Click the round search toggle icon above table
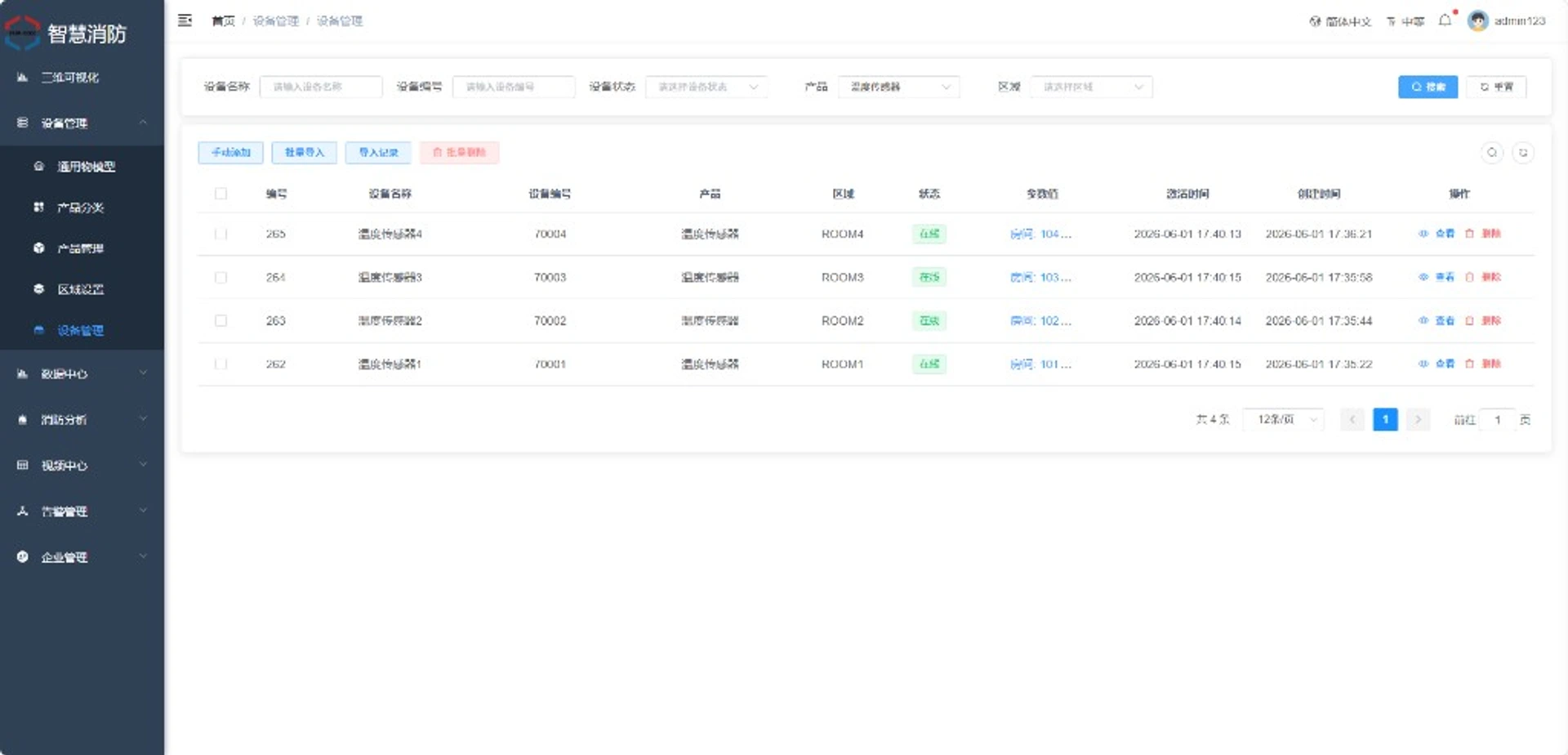Viewport: 1568px width, 755px height. (x=1492, y=153)
